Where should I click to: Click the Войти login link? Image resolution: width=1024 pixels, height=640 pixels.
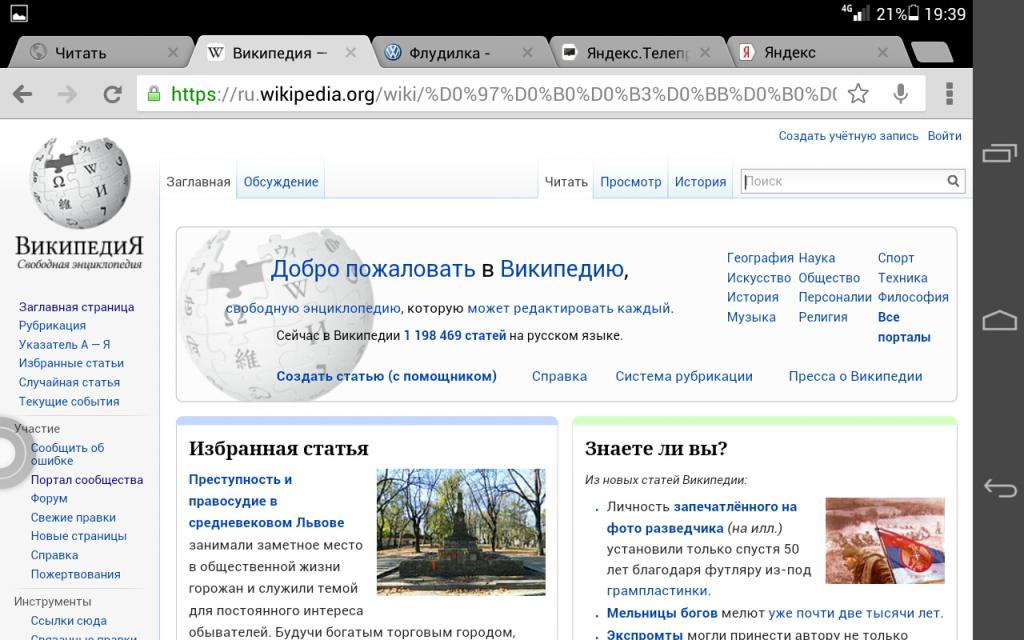(944, 136)
